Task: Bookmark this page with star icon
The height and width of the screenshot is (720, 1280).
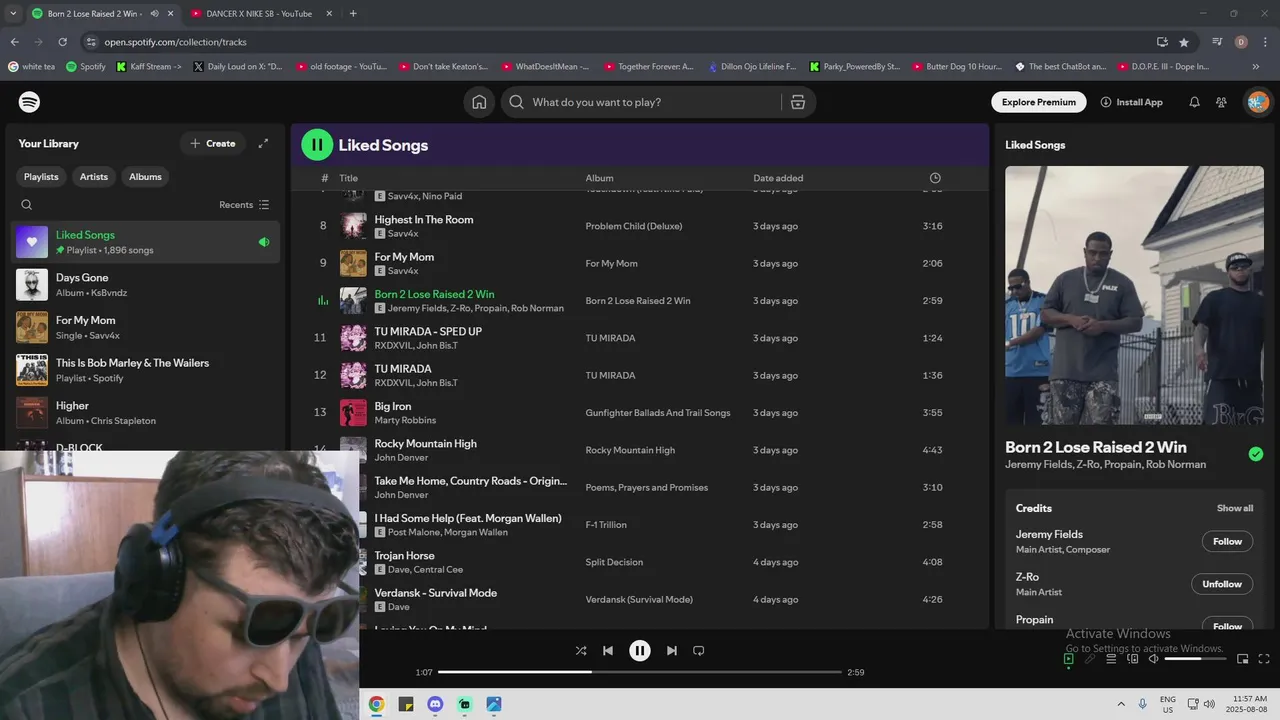Action: [1184, 42]
